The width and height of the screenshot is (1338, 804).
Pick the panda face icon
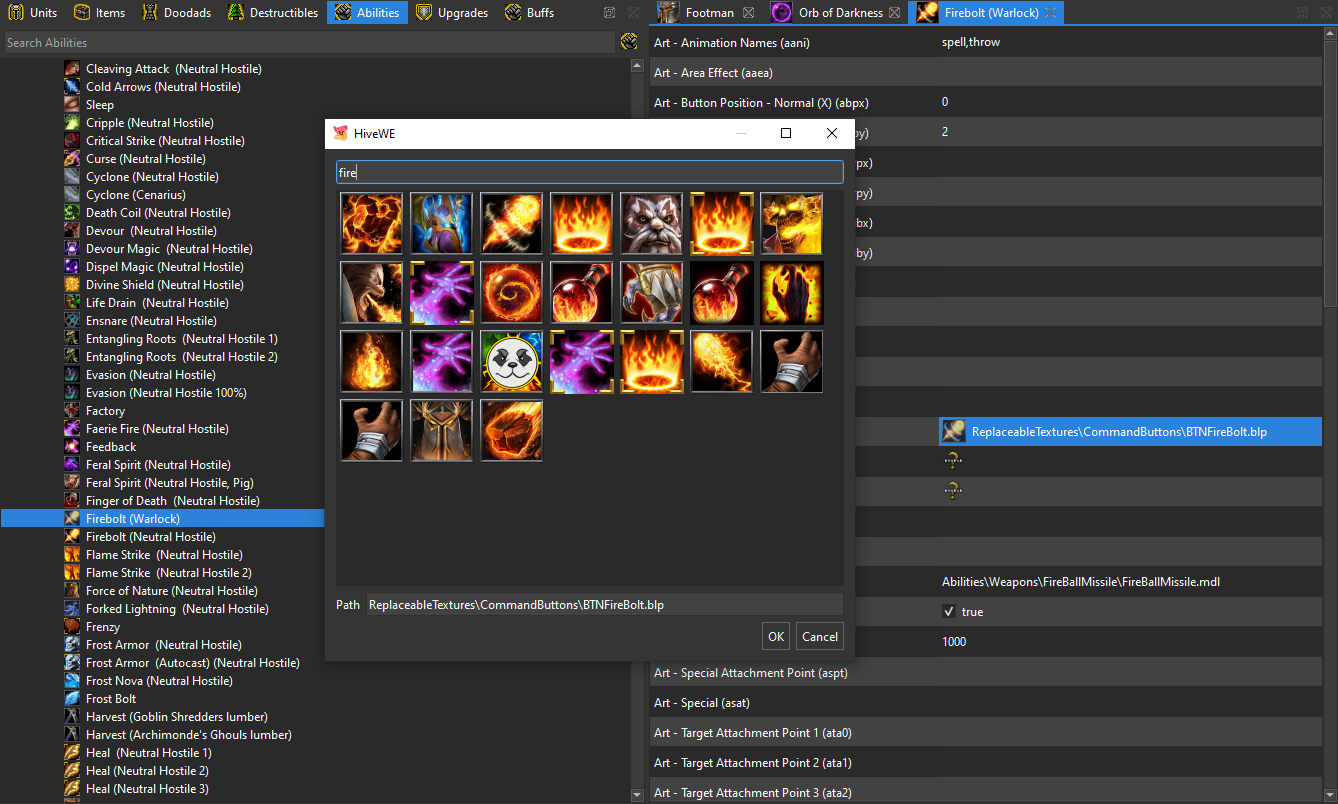tap(511, 361)
